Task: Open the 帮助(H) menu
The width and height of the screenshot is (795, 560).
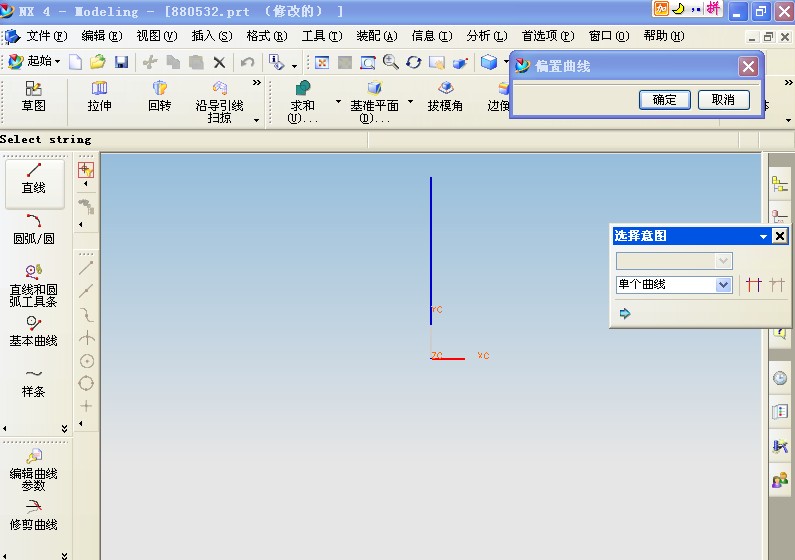Action: (x=664, y=36)
